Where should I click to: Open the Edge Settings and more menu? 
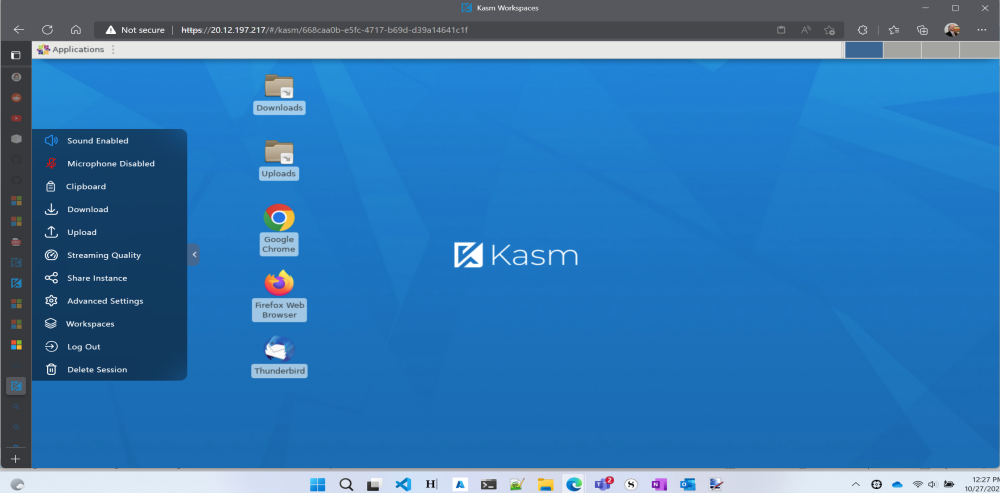click(x=982, y=30)
